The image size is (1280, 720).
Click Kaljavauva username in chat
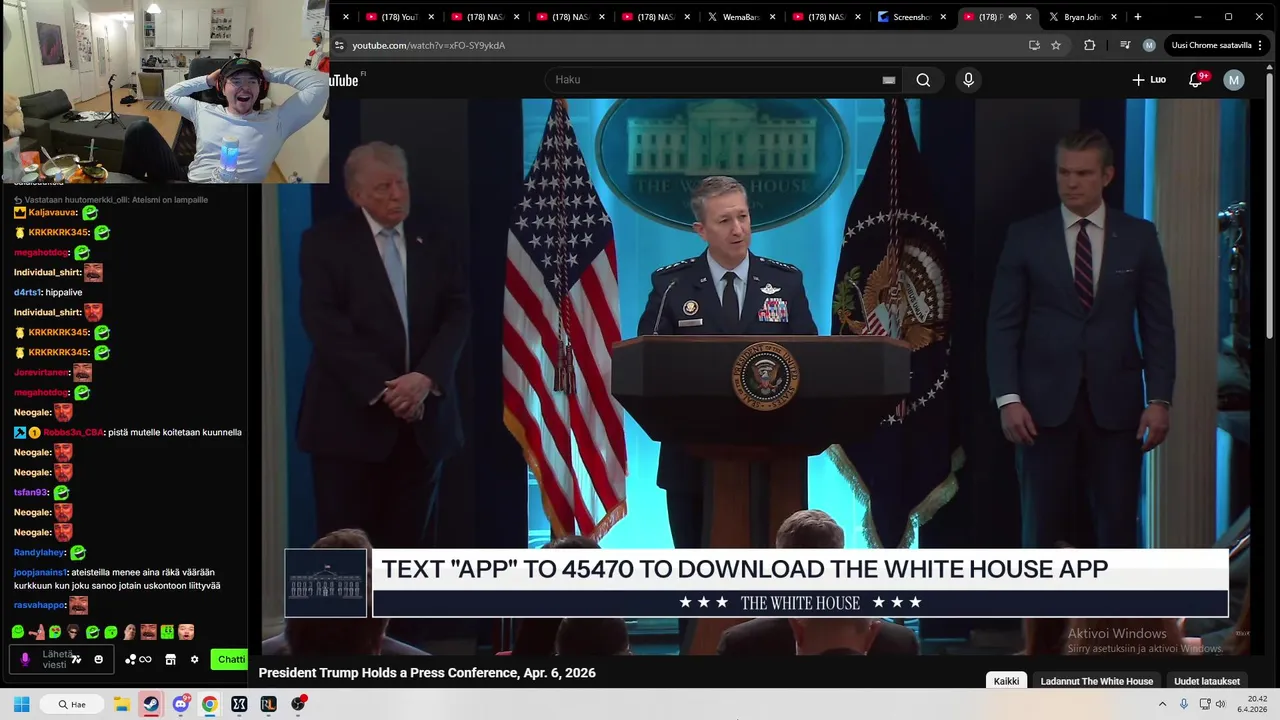pyautogui.click(x=52, y=212)
